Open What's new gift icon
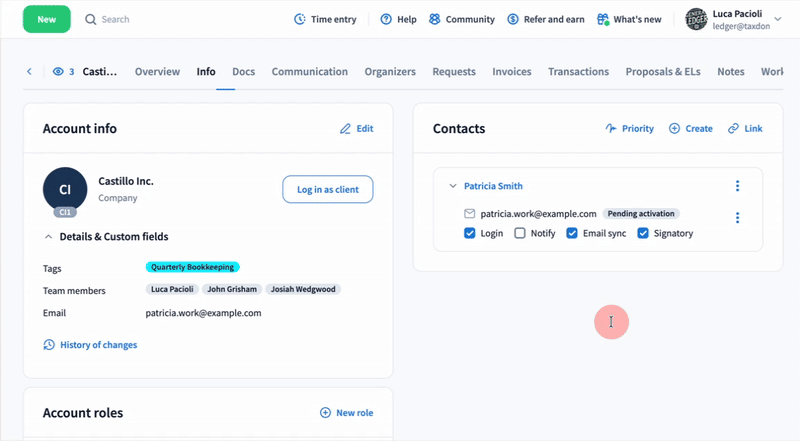The height and width of the screenshot is (441, 800). tap(603, 19)
